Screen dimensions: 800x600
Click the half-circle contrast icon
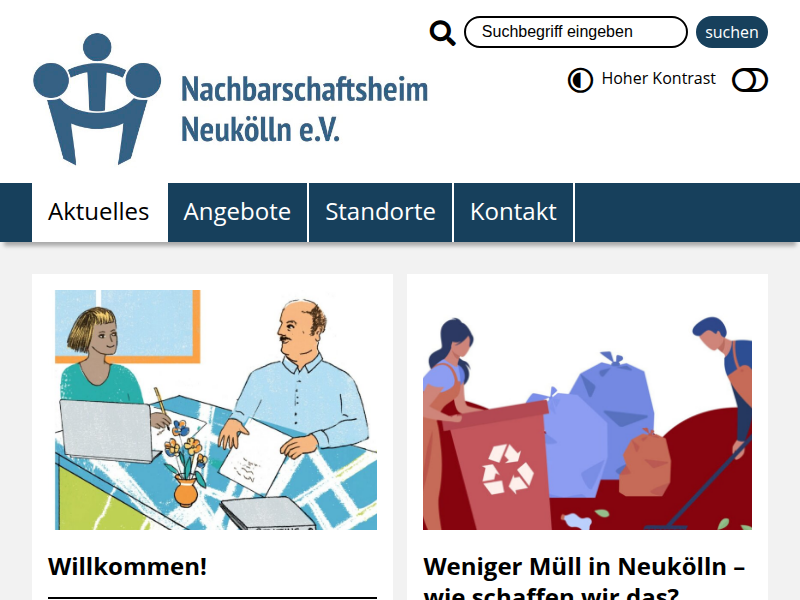(580, 80)
